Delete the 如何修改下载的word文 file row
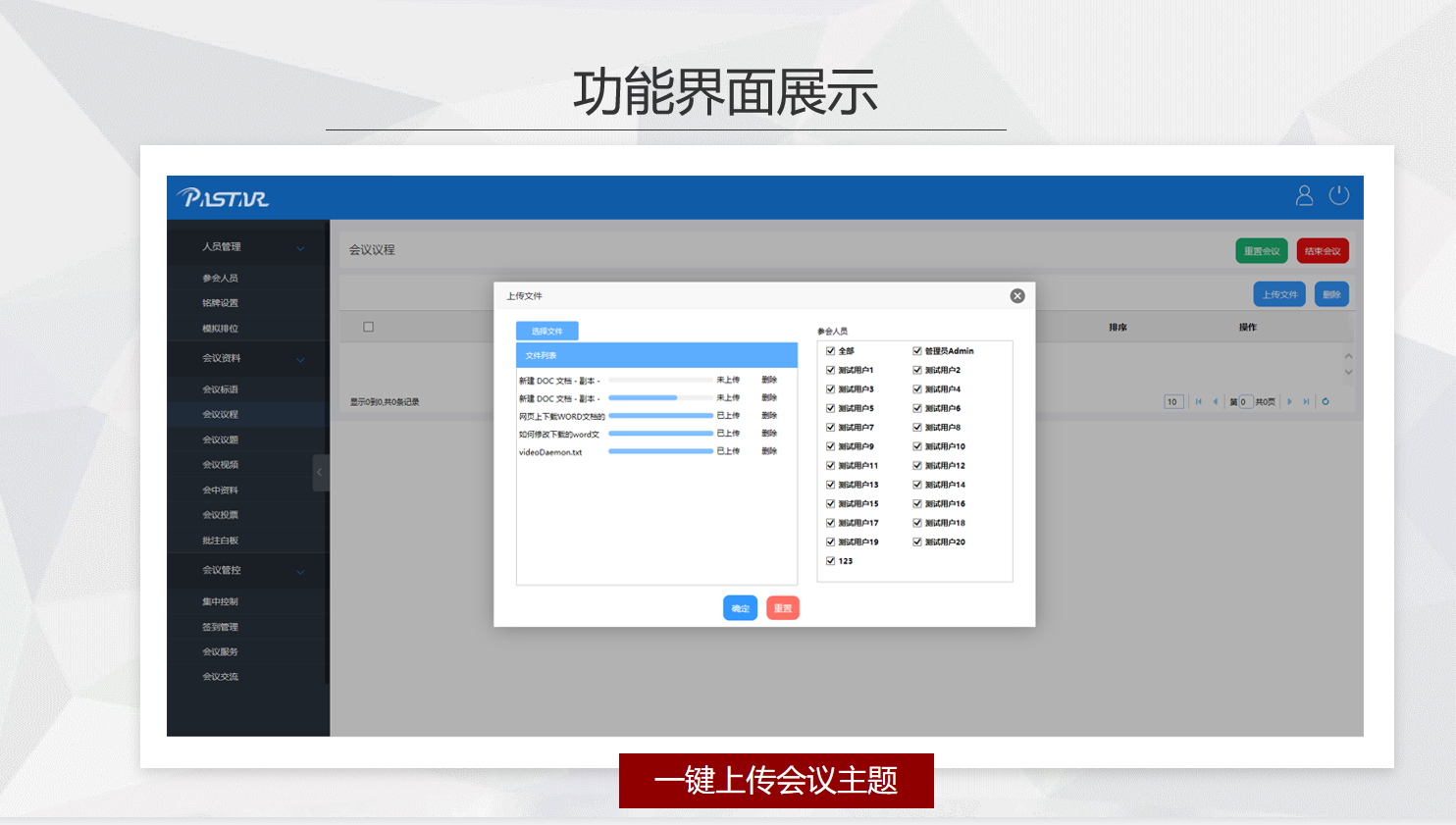The image size is (1456, 825). point(769,434)
